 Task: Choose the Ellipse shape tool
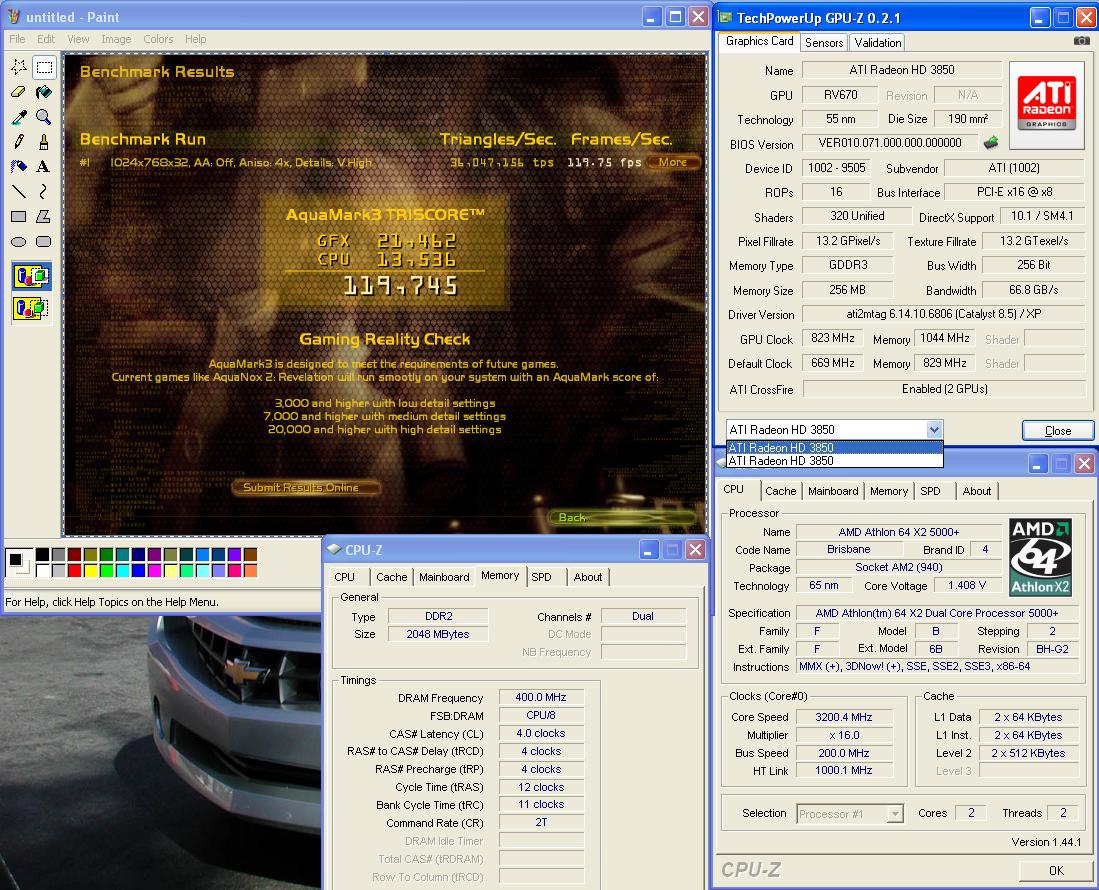(19, 242)
